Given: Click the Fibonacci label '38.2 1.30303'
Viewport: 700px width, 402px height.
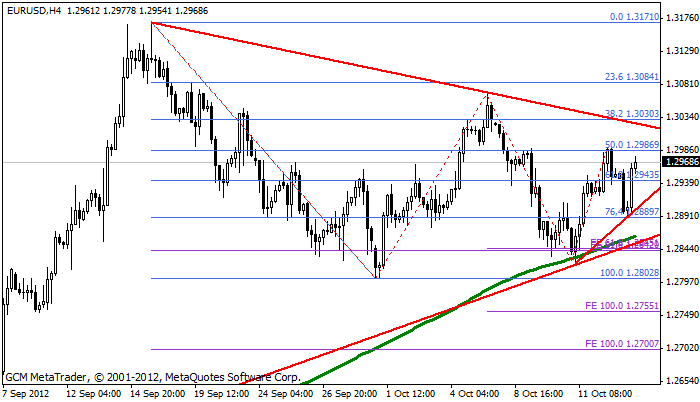Looking at the screenshot, I should [632, 114].
